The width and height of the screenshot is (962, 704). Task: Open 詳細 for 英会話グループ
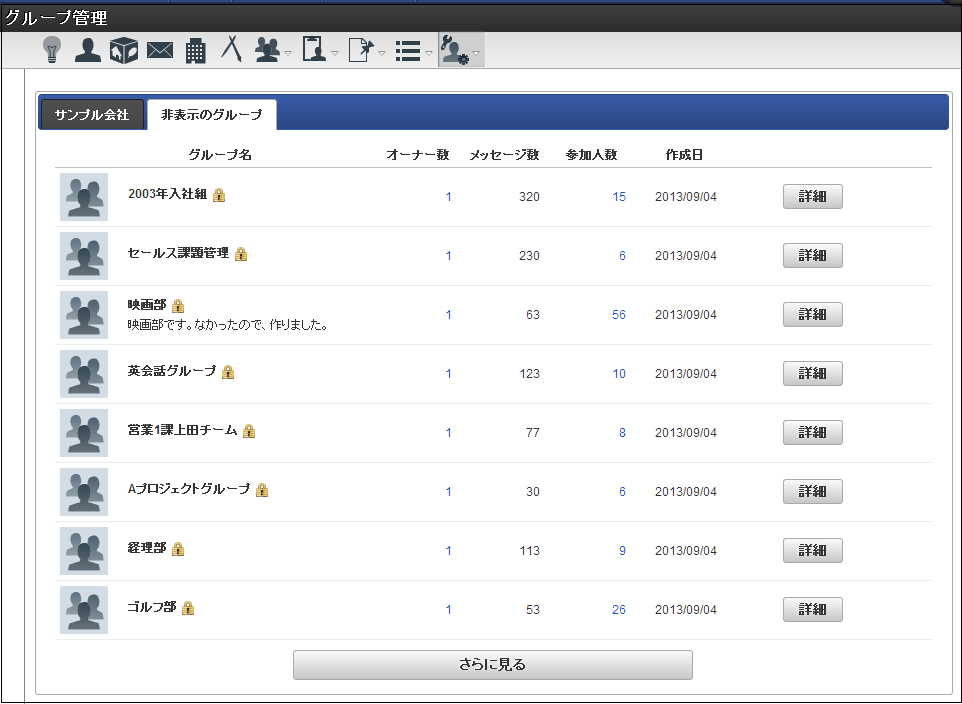click(x=812, y=374)
